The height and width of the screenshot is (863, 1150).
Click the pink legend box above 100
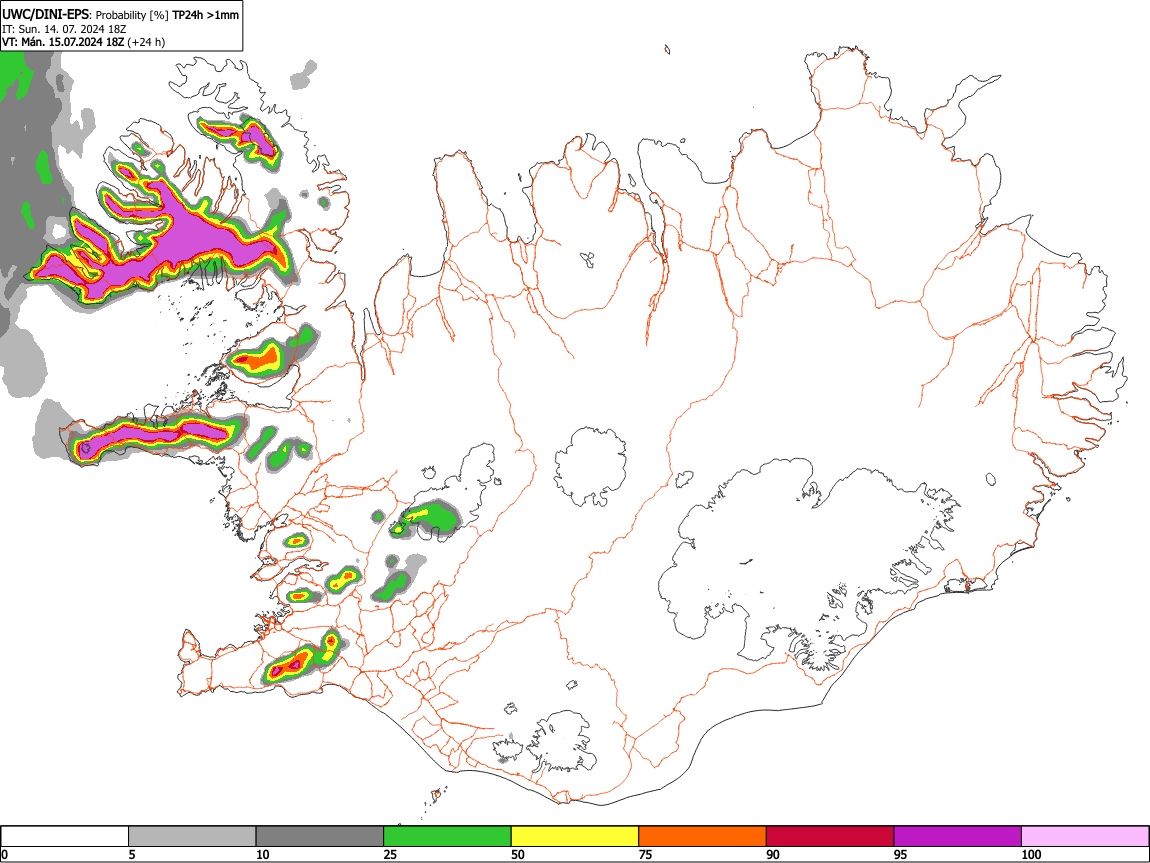(1085, 837)
